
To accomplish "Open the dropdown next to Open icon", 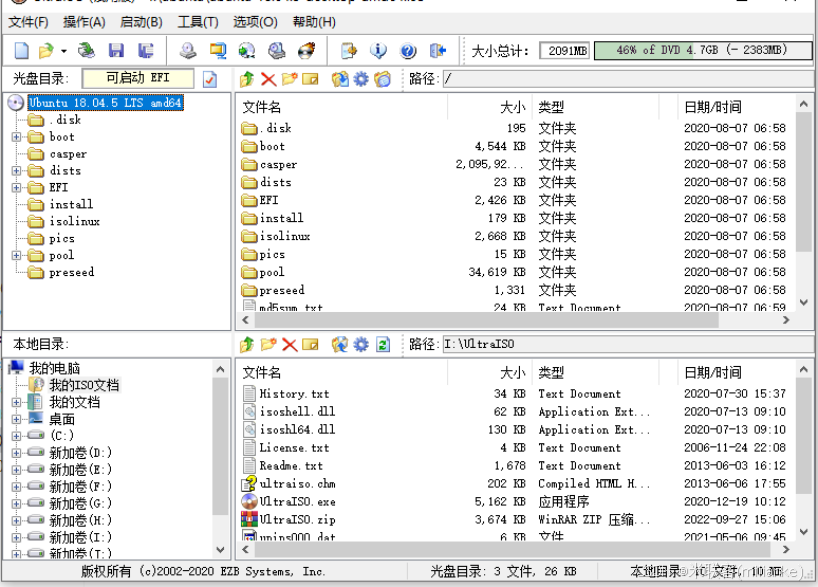I will pos(63,50).
